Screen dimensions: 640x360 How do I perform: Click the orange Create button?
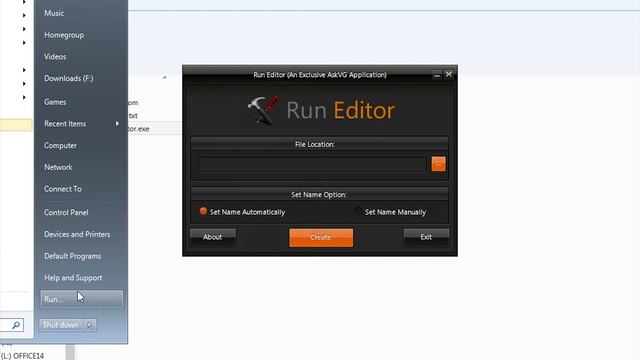point(321,237)
